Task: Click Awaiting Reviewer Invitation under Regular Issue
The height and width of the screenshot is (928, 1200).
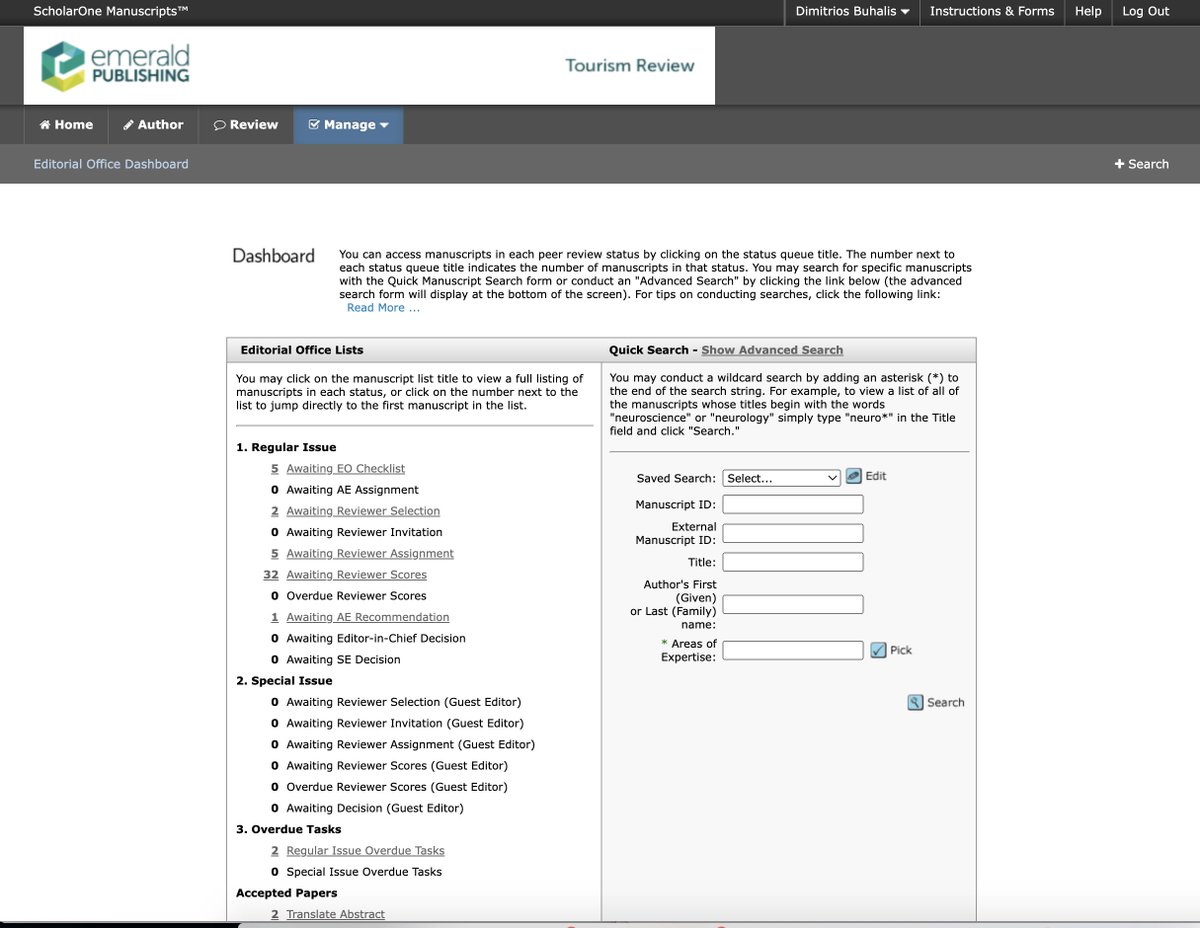Action: pos(364,533)
